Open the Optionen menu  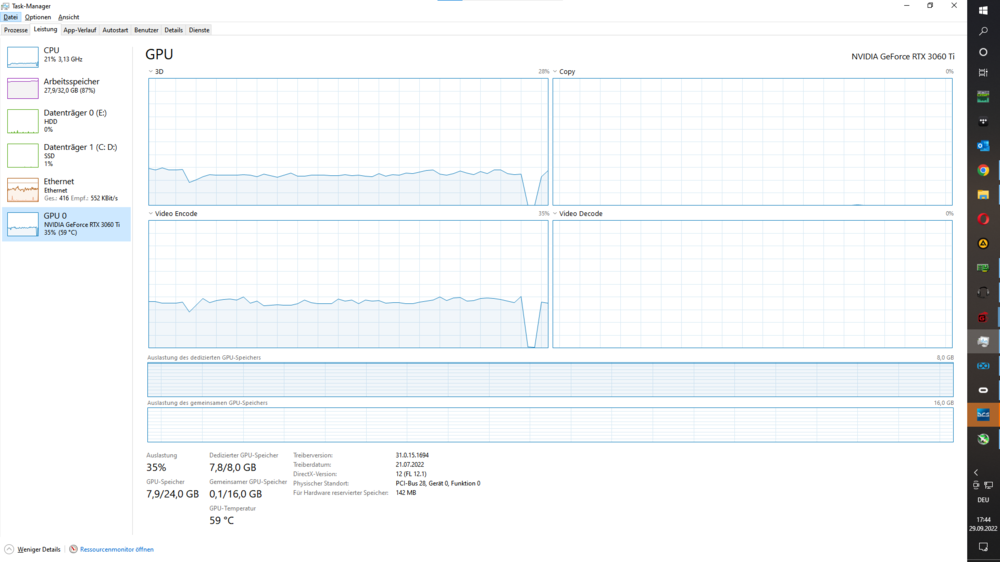click(x=38, y=17)
